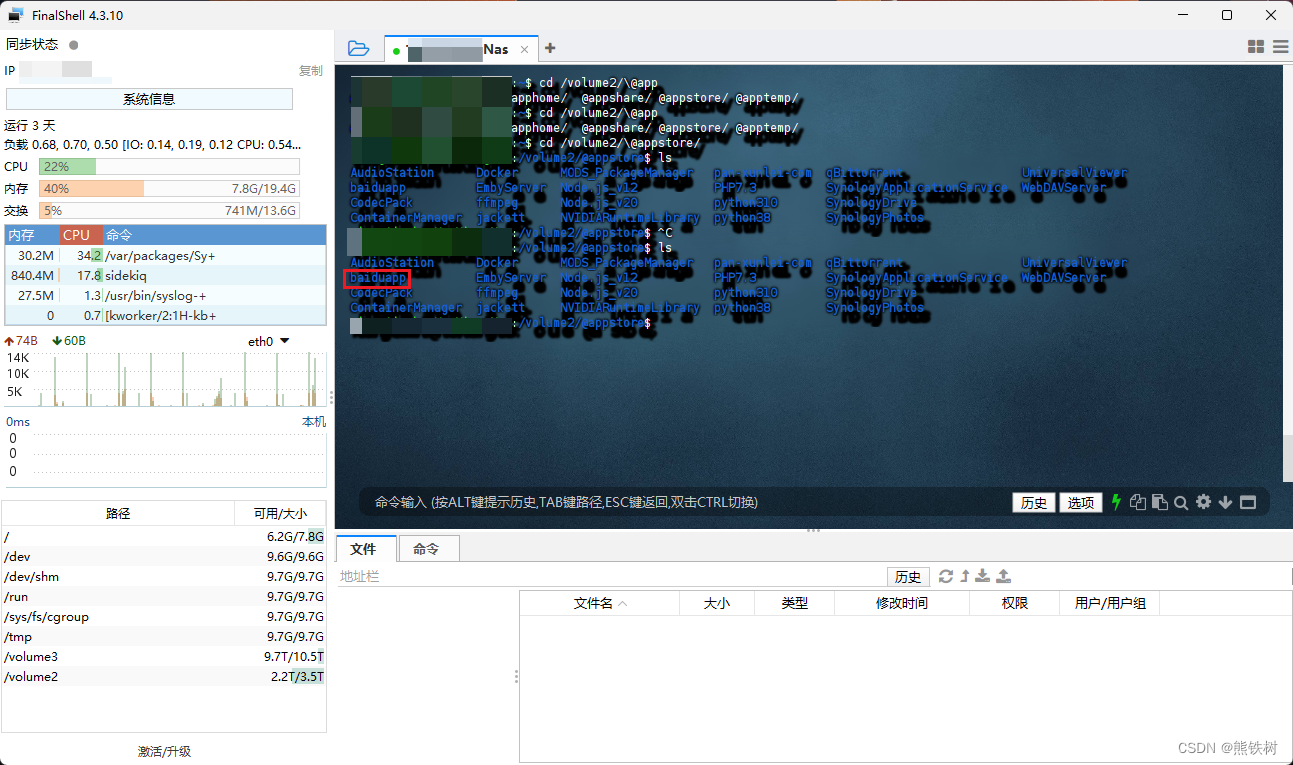Open 历史 beside the address bar
Image resolution: width=1293 pixels, height=765 pixels.
[908, 577]
